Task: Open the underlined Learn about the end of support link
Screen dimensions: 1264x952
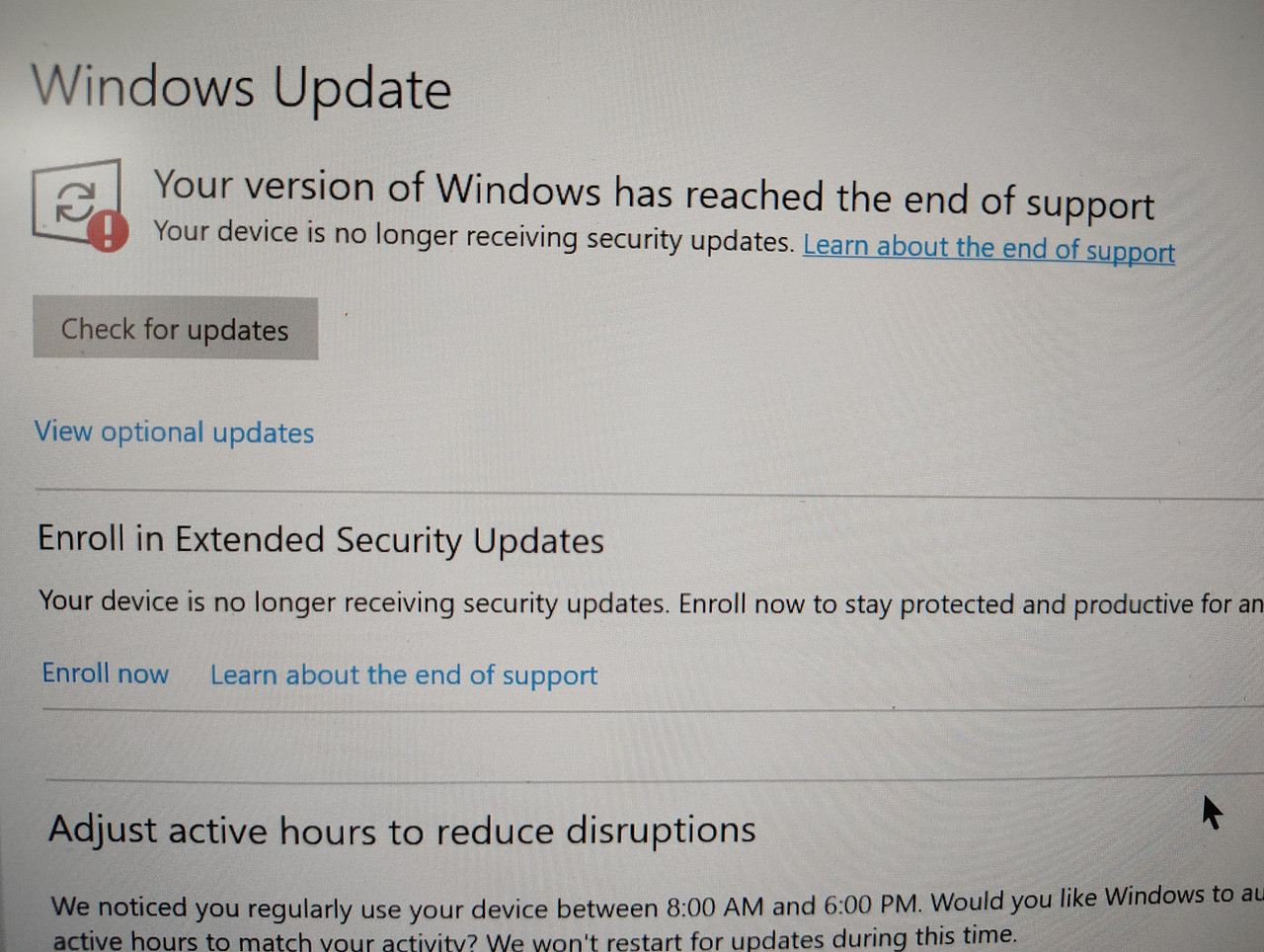Action: coord(988,248)
